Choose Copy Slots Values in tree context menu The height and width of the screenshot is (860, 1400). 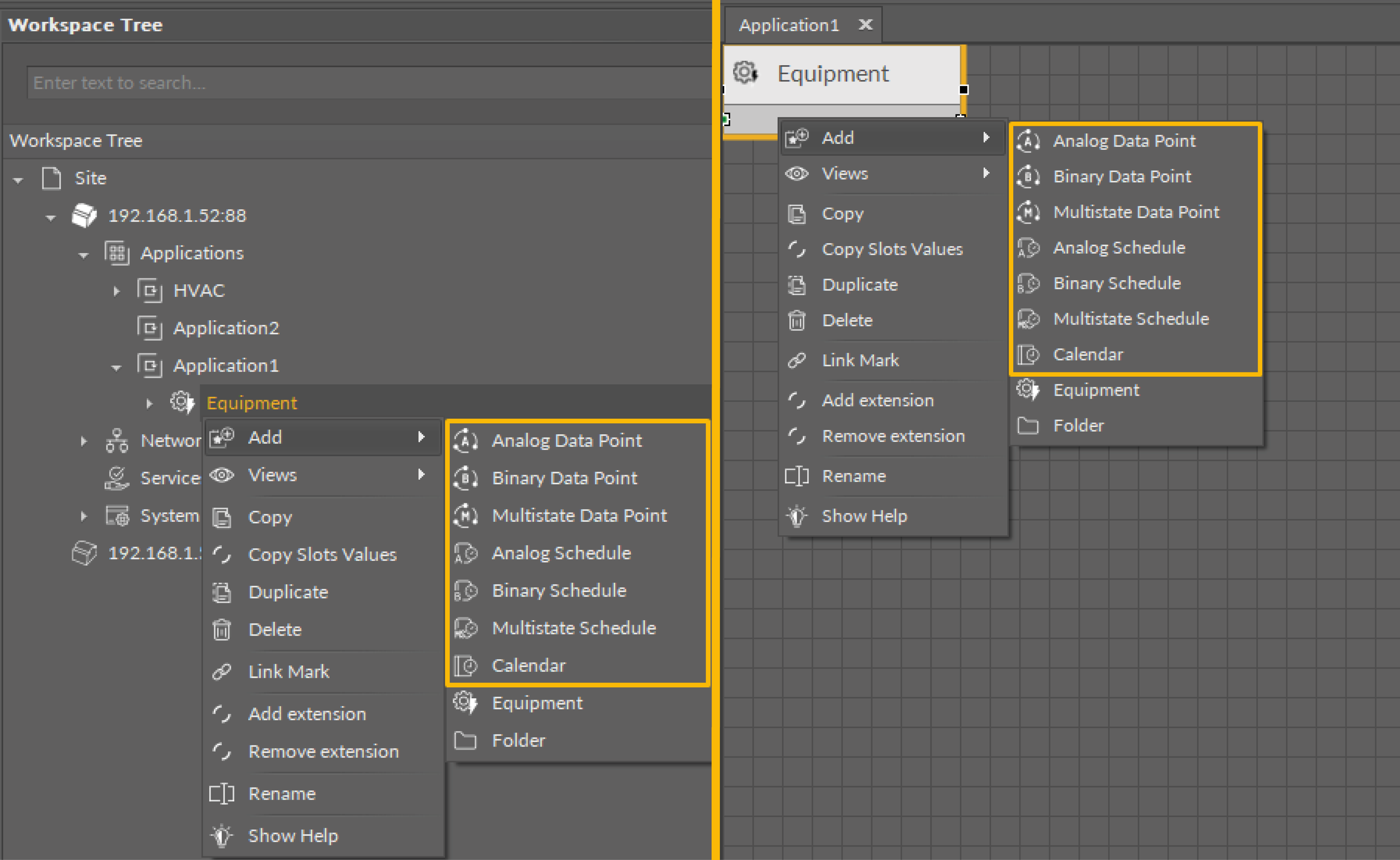322,555
